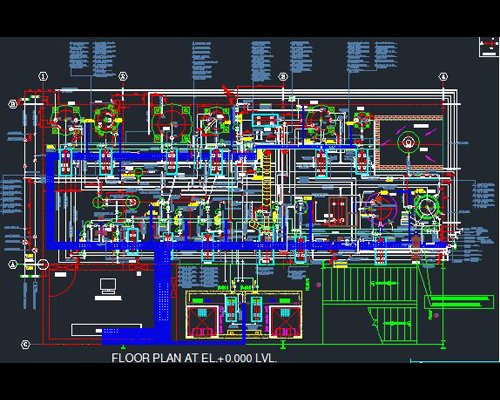Select the brick-hatched enclosure wall
The height and width of the screenshot is (400, 500).
[x=409, y=142]
